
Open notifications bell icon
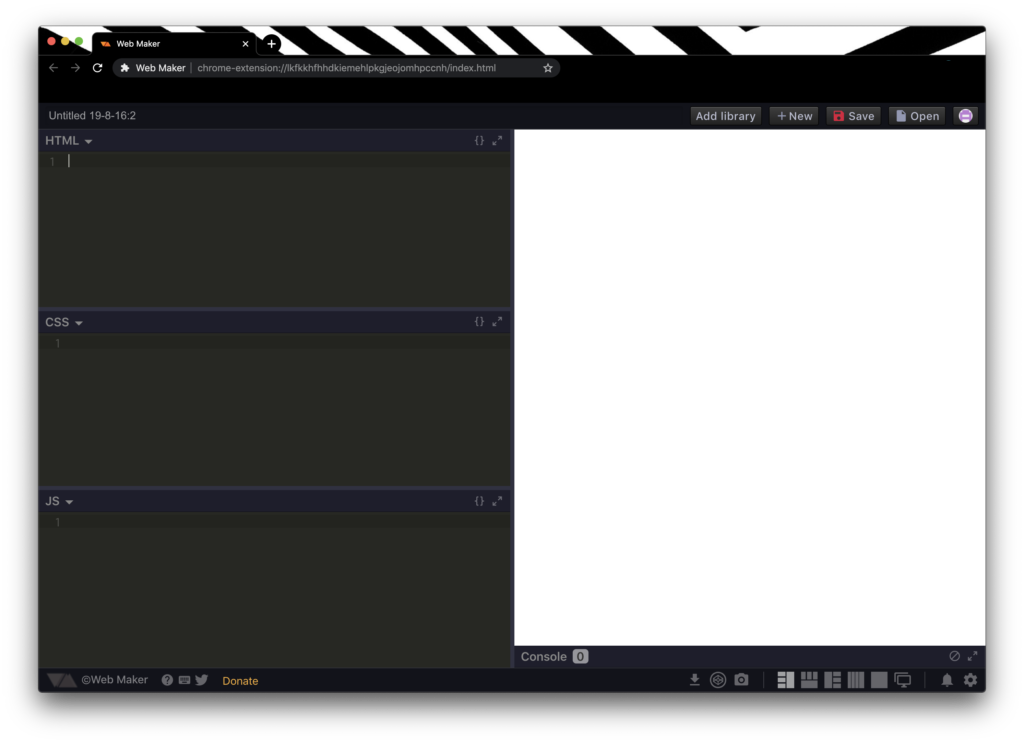[947, 680]
